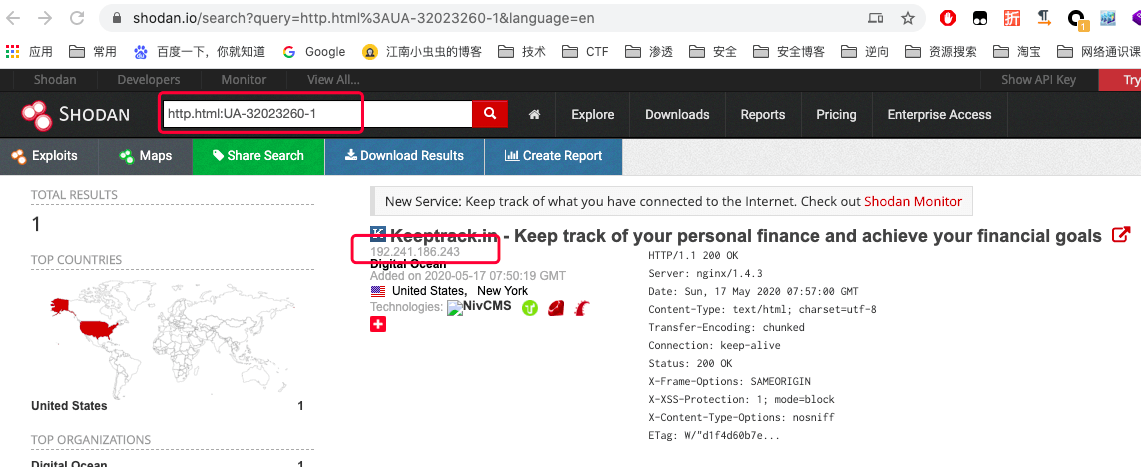Click Shodan in top bar
The width and height of the screenshot is (1141, 467).
(55, 79)
